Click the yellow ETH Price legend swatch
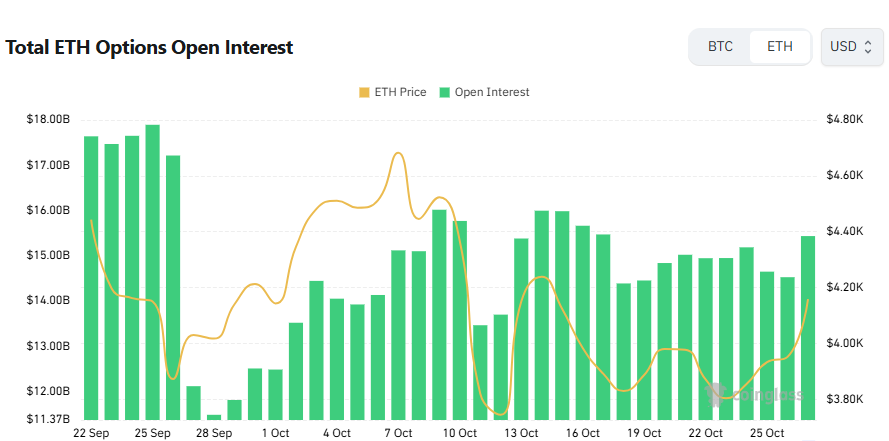 click(x=364, y=92)
